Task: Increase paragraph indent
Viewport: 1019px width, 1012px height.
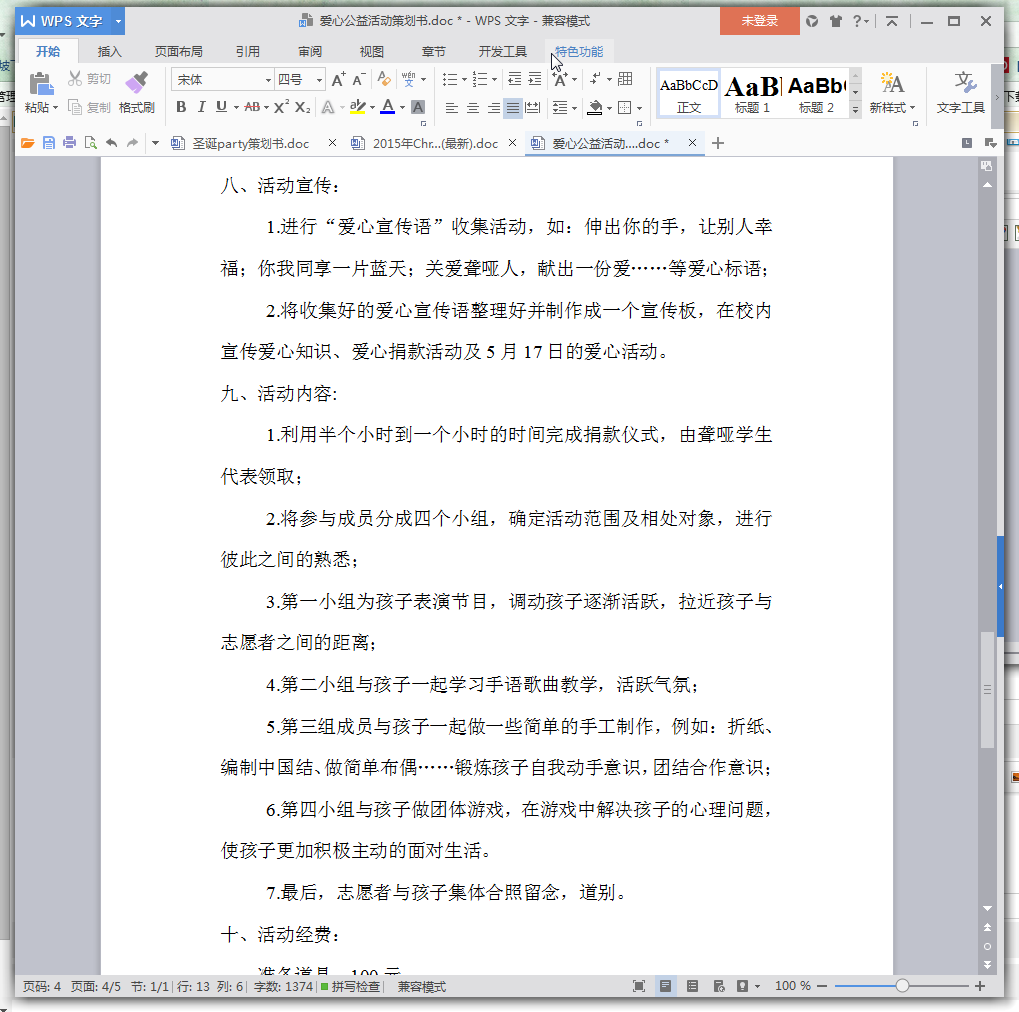Action: (534, 79)
